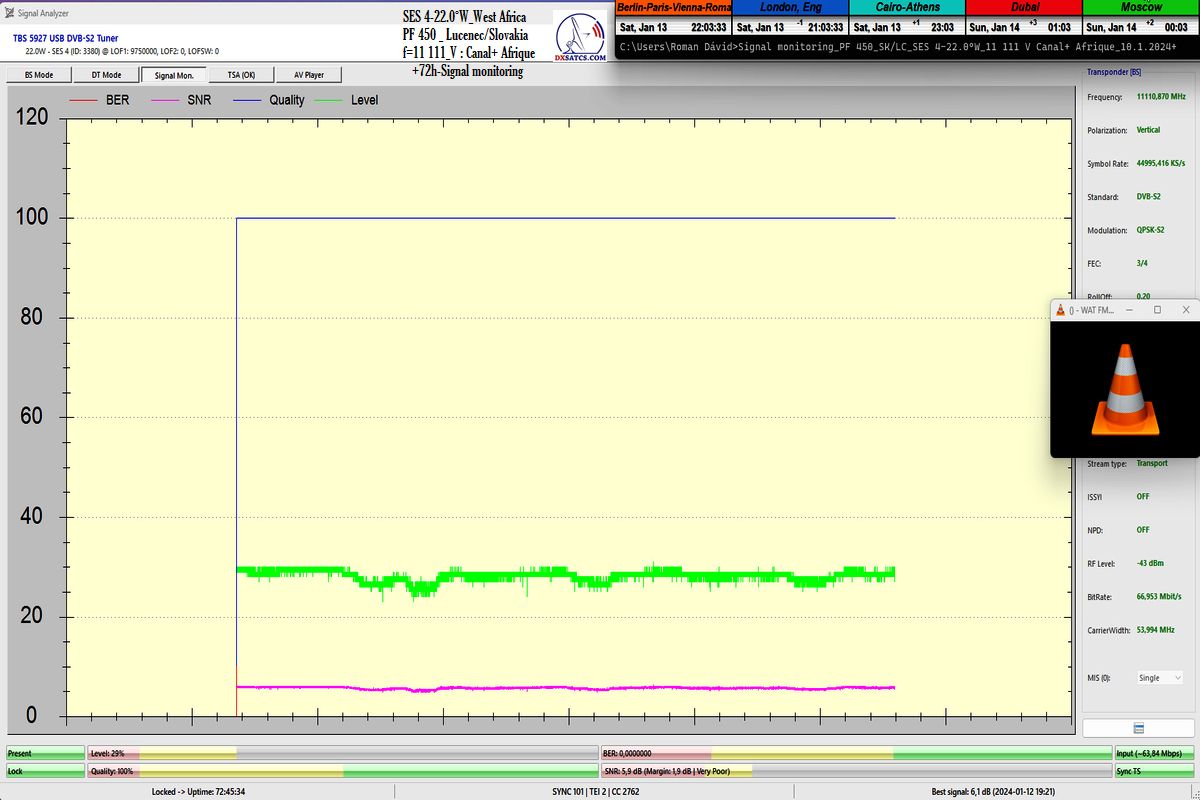Switch to the DT Mode tab
This screenshot has width=1200, height=800.
pyautogui.click(x=106, y=75)
